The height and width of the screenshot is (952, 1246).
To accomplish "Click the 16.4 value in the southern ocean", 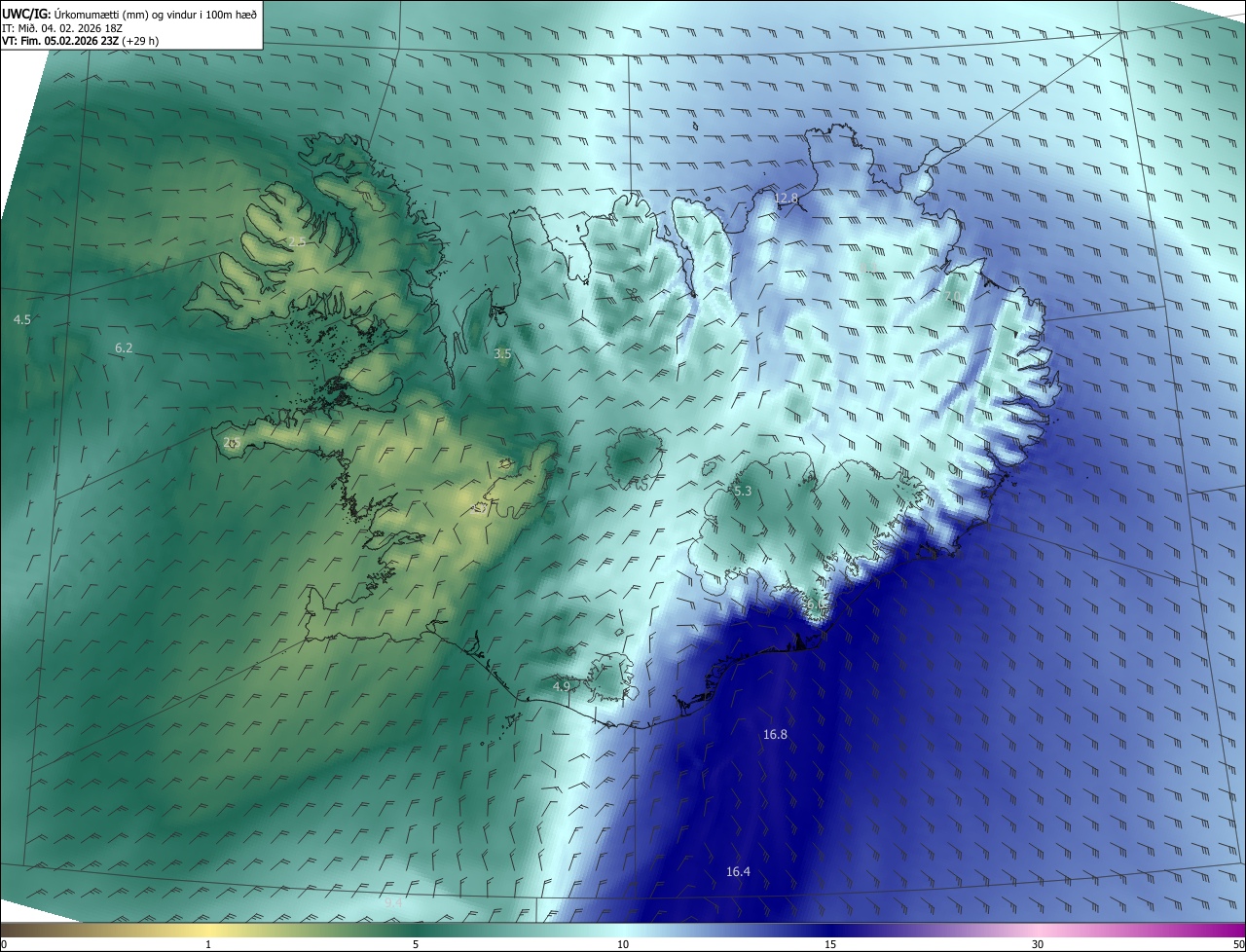I will click(x=738, y=871).
